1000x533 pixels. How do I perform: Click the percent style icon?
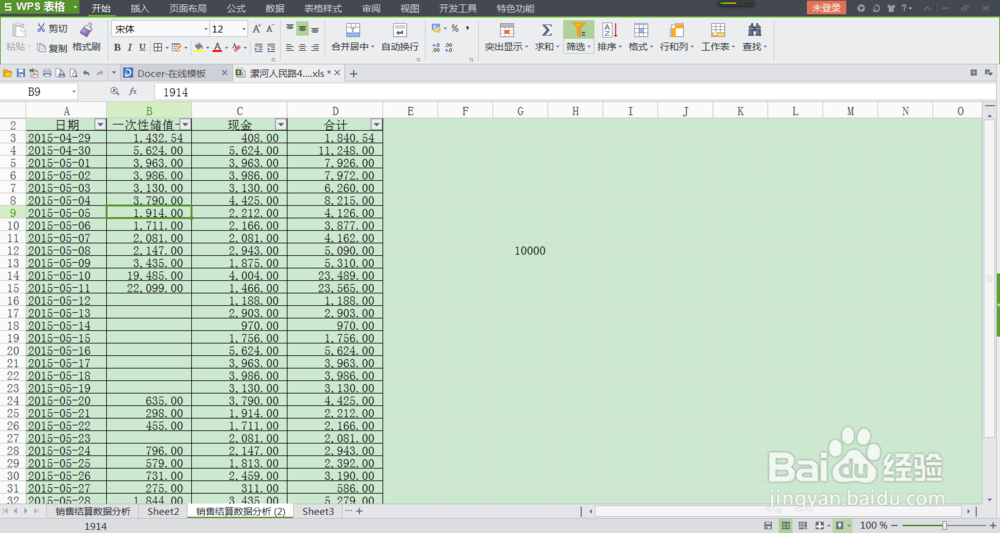(x=455, y=29)
